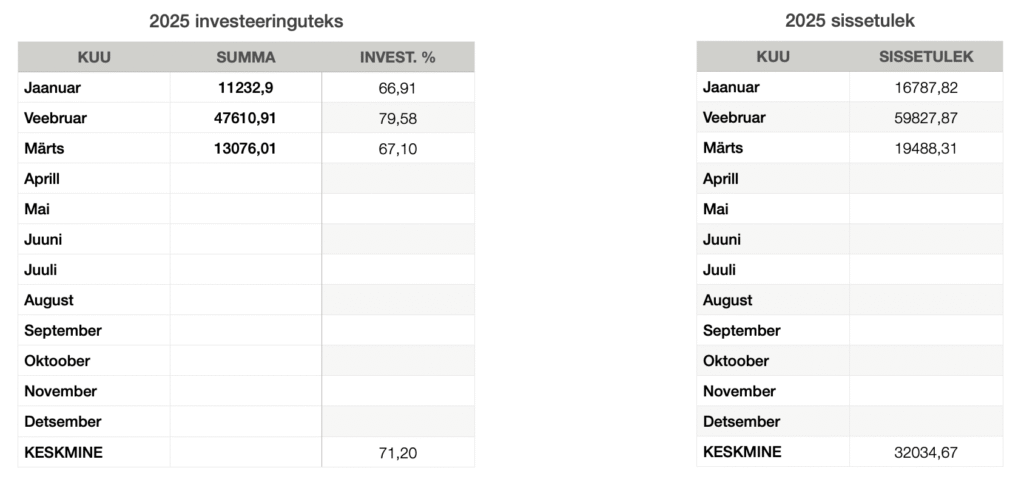This screenshot has height=482, width=1024.
Task: Select the INVEST. % column header
Action: click(x=398, y=57)
